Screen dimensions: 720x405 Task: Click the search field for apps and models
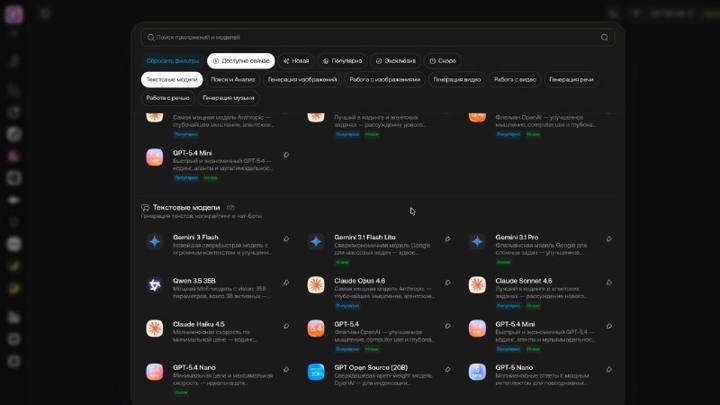tap(377, 37)
